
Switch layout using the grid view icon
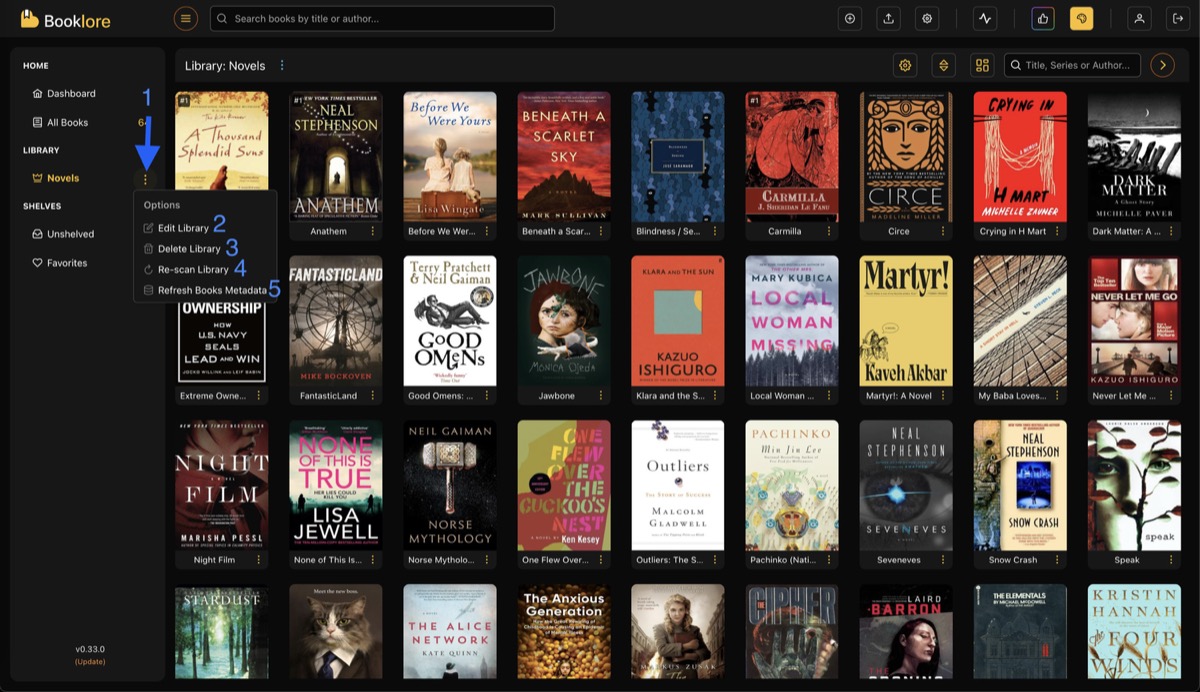981,65
